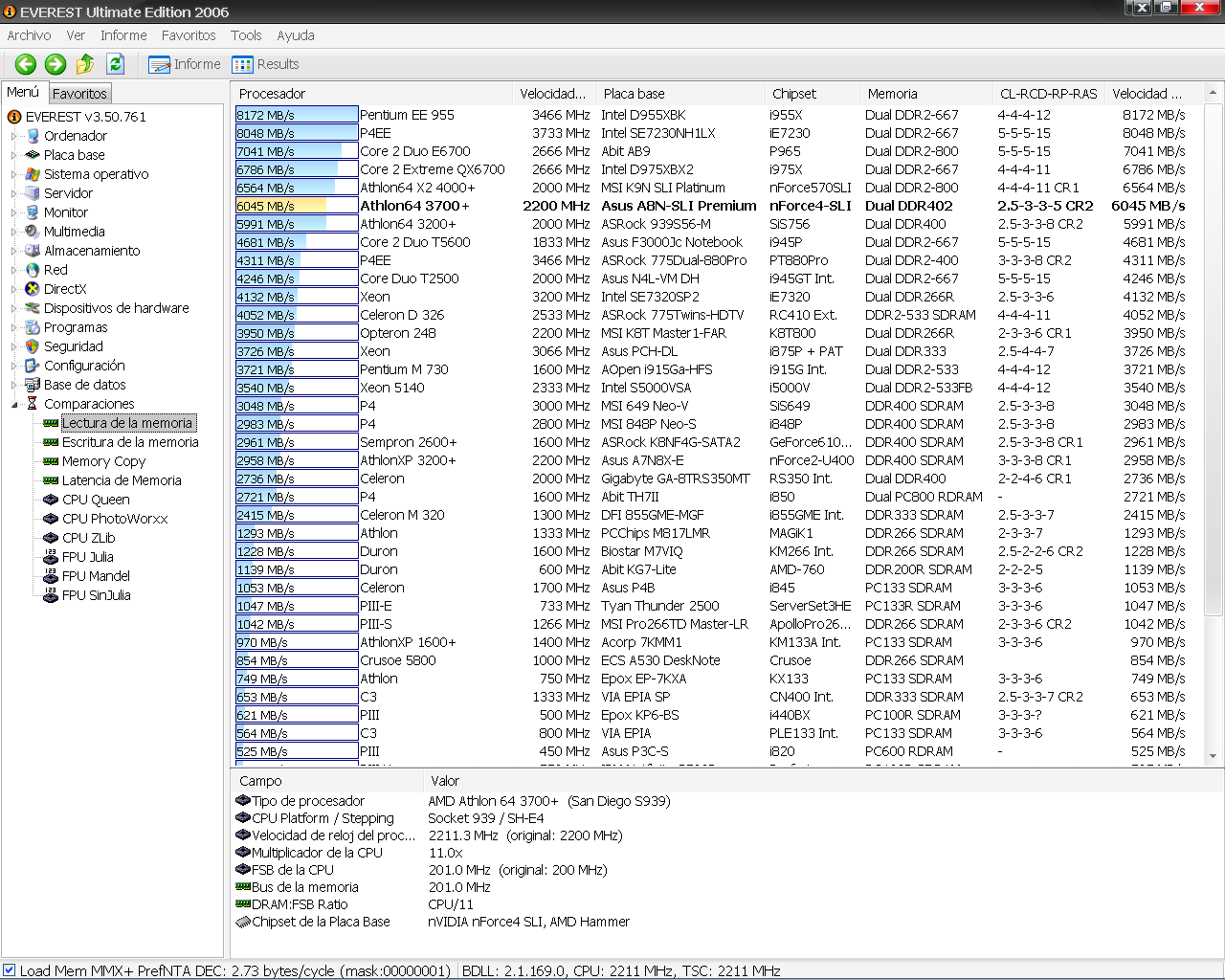
Task: Expand the Base de datos tree node
Action: [14, 385]
